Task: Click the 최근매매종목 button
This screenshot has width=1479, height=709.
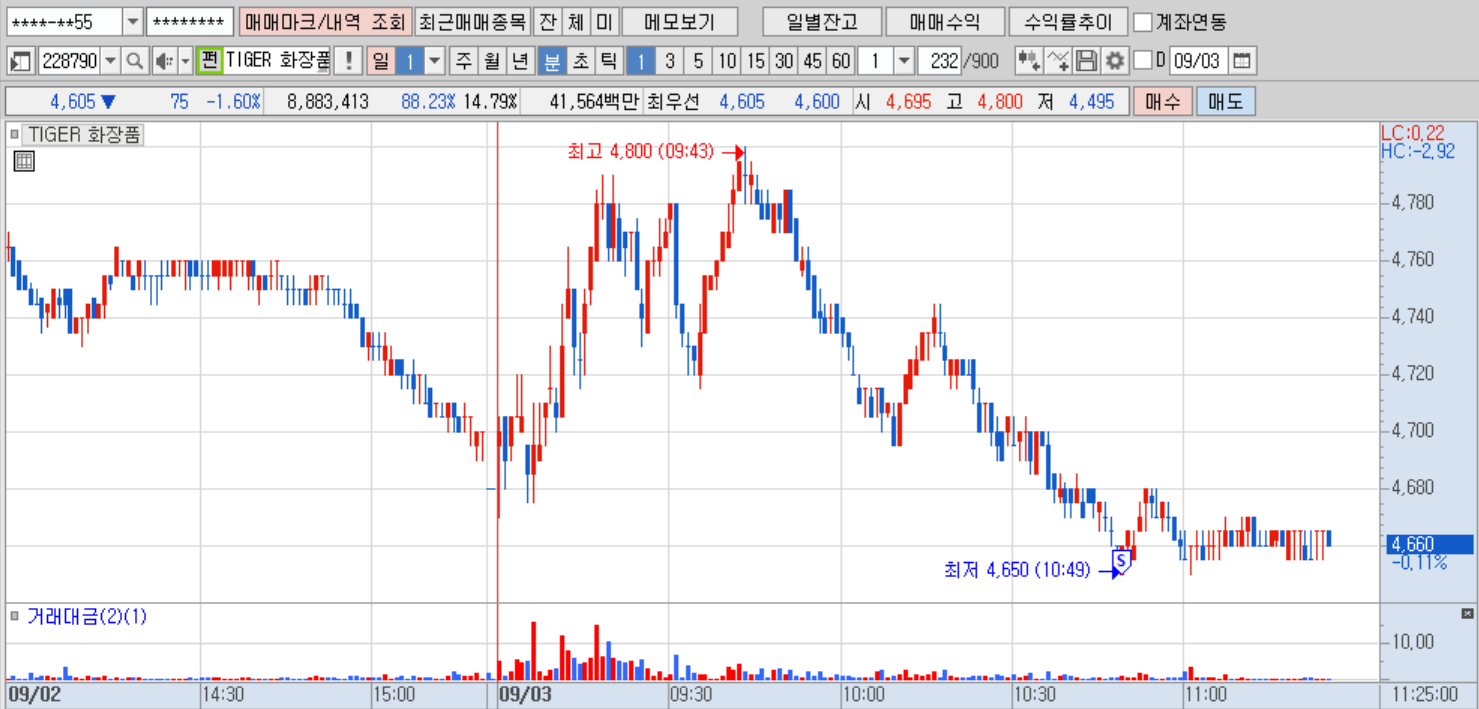Action: (x=472, y=22)
